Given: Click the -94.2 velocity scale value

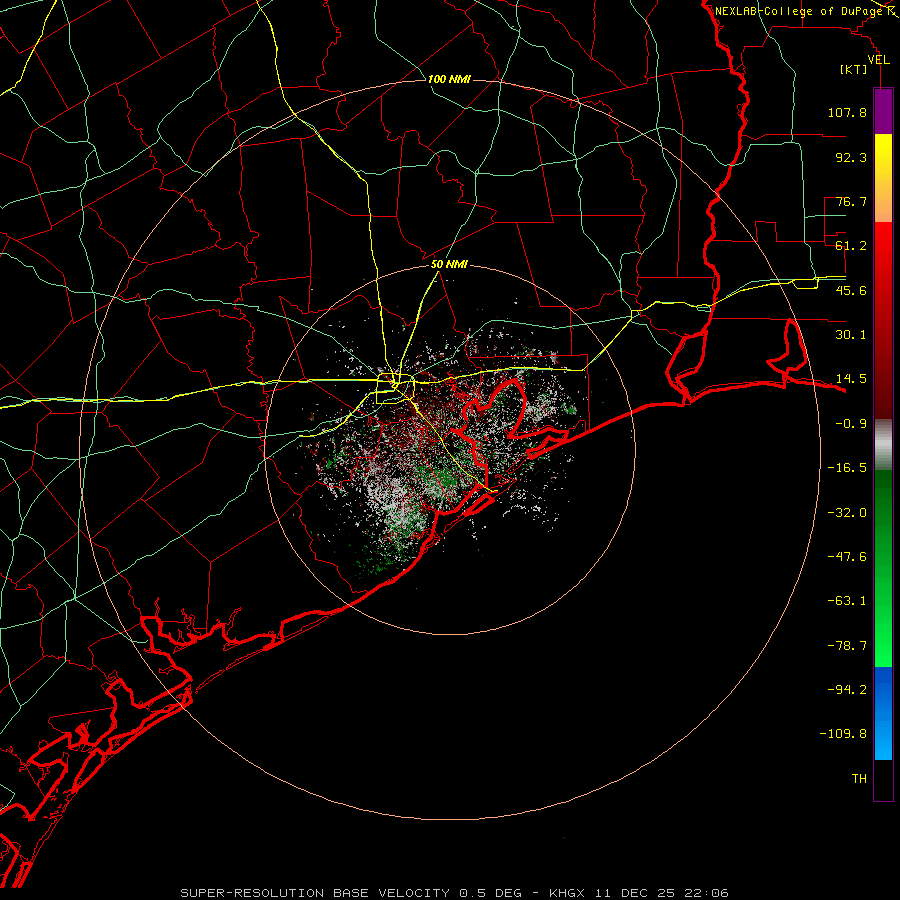Looking at the screenshot, I should tap(847, 690).
